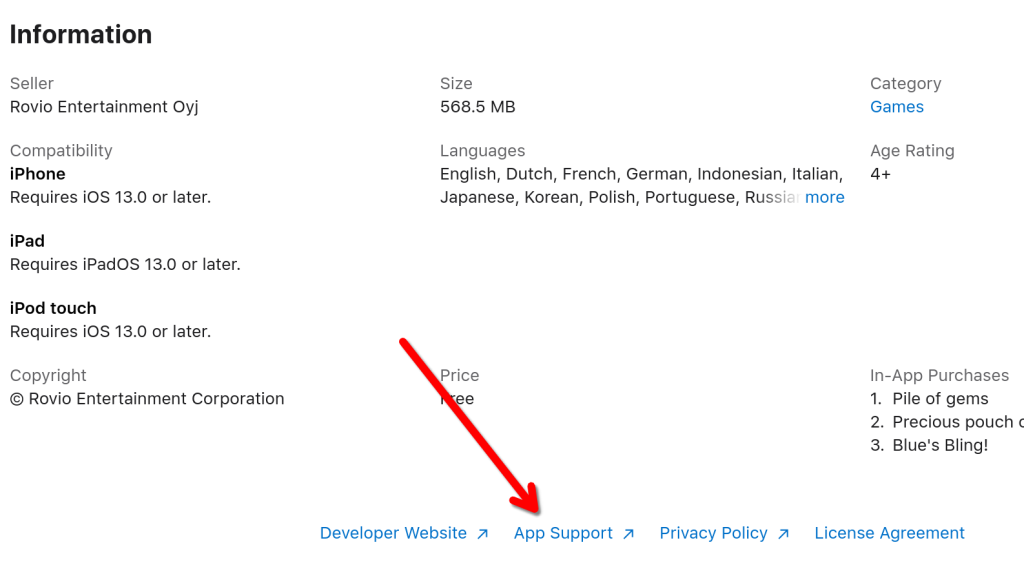Click the In-App Purchases label
The image size is (1024, 578).
(939, 376)
